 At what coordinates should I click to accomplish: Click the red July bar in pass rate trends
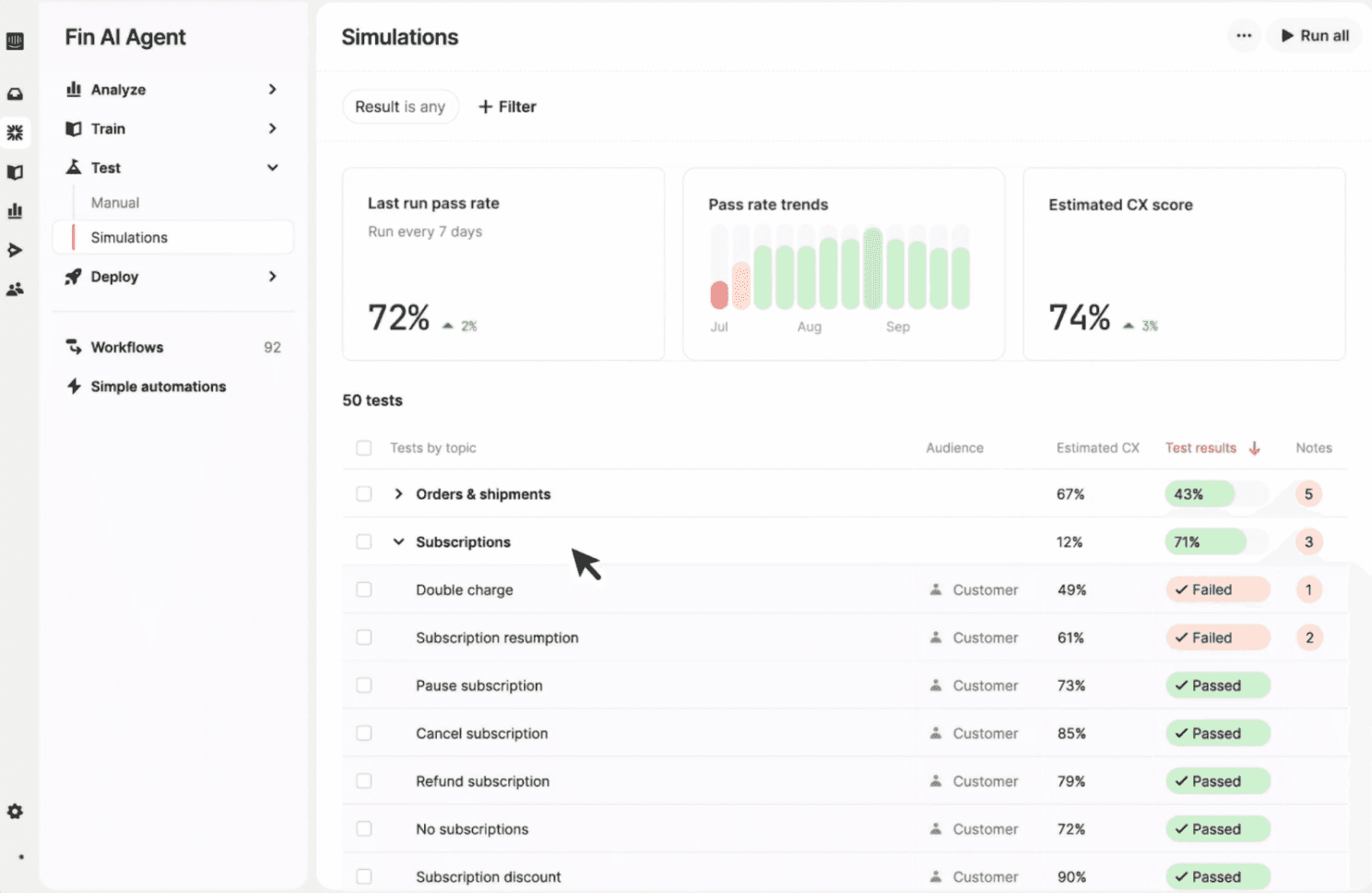pyautogui.click(x=719, y=295)
